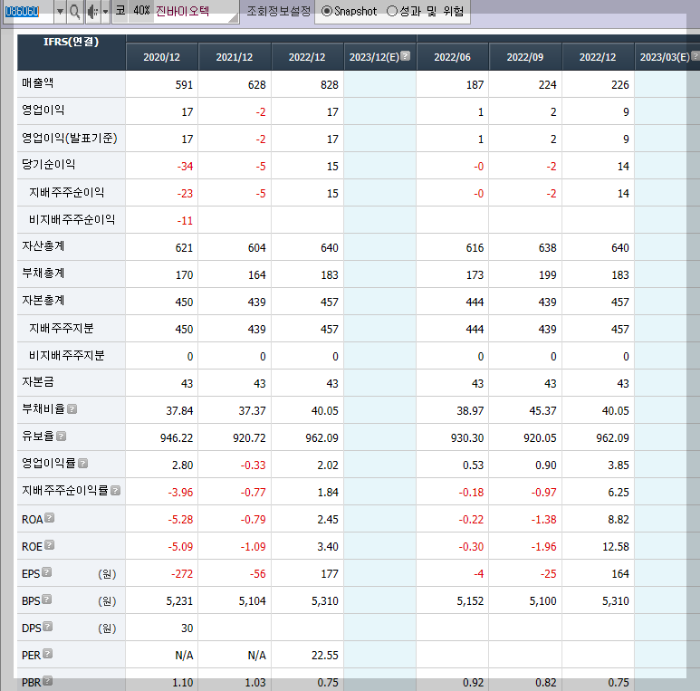Open the dropdown arrow beside the speaker icon
Viewport: 700px width, 691px height.
pos(105,12)
